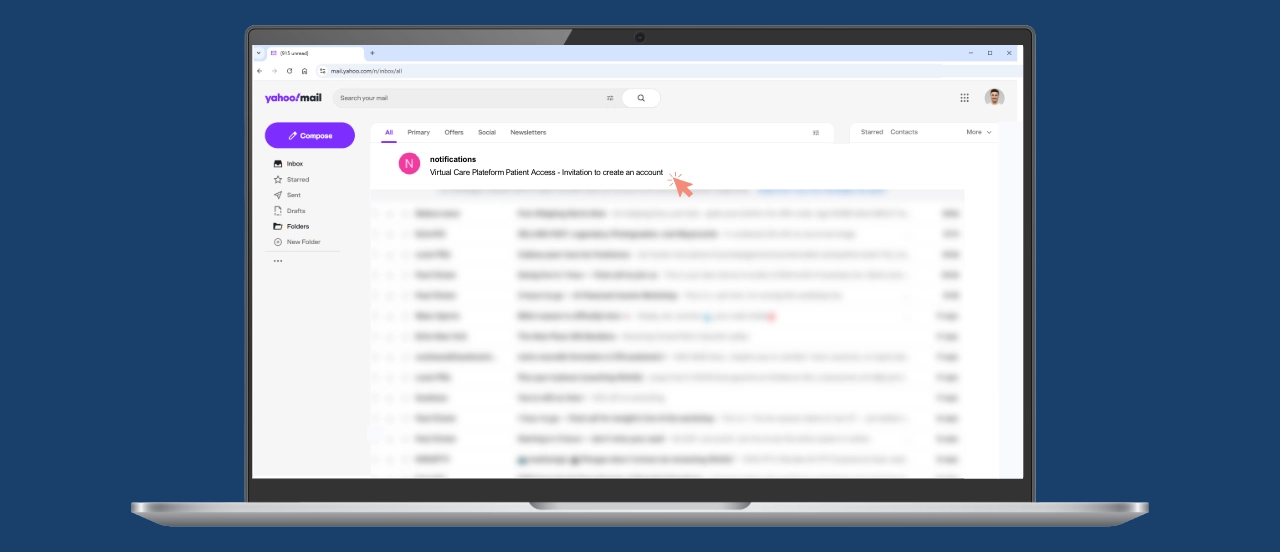Viewport: 1280px width, 552px height.
Task: Open the Drafts folder
Action: tap(295, 211)
